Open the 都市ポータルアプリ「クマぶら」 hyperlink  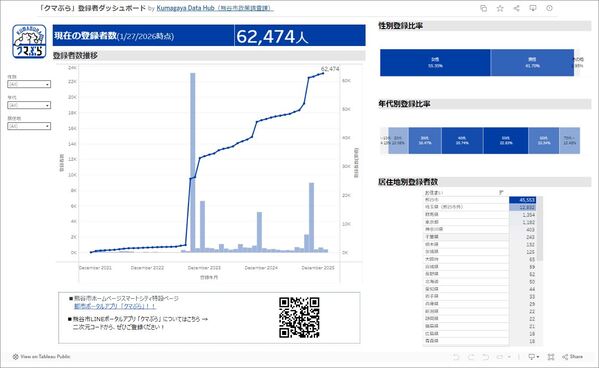(115, 306)
